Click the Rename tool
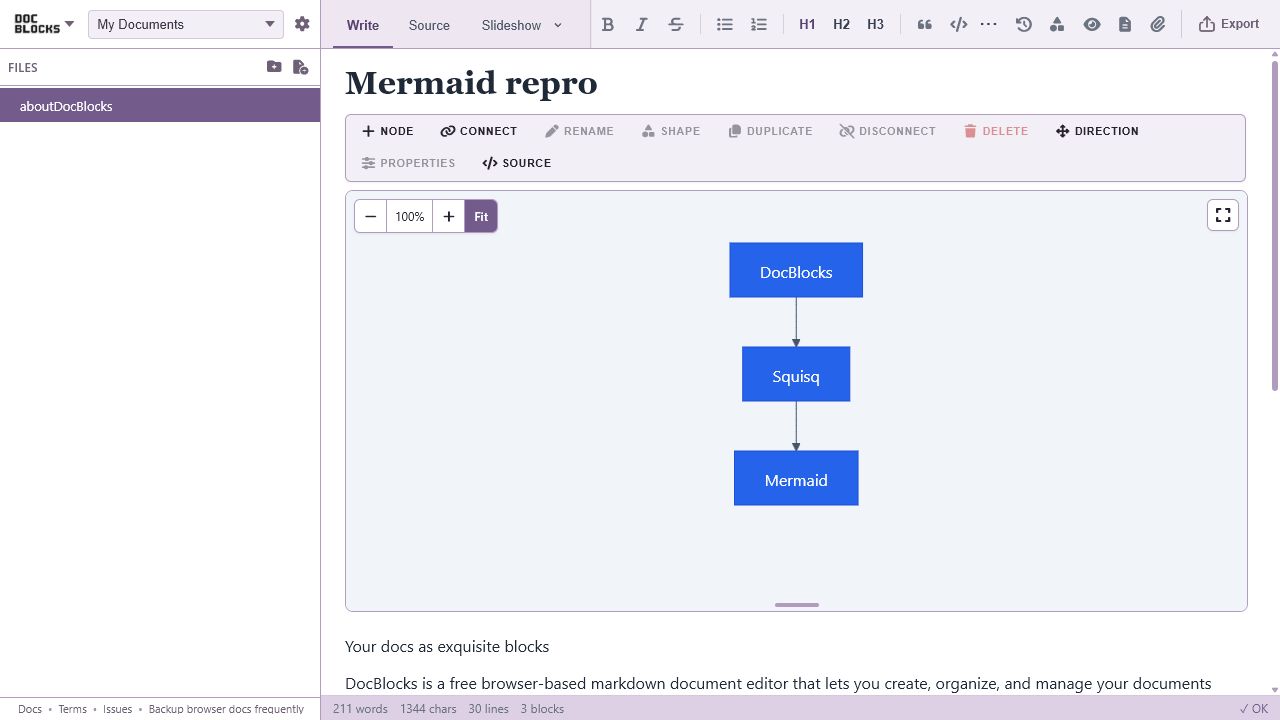Screen dimensions: 1280x720 pyautogui.click(x=579, y=131)
